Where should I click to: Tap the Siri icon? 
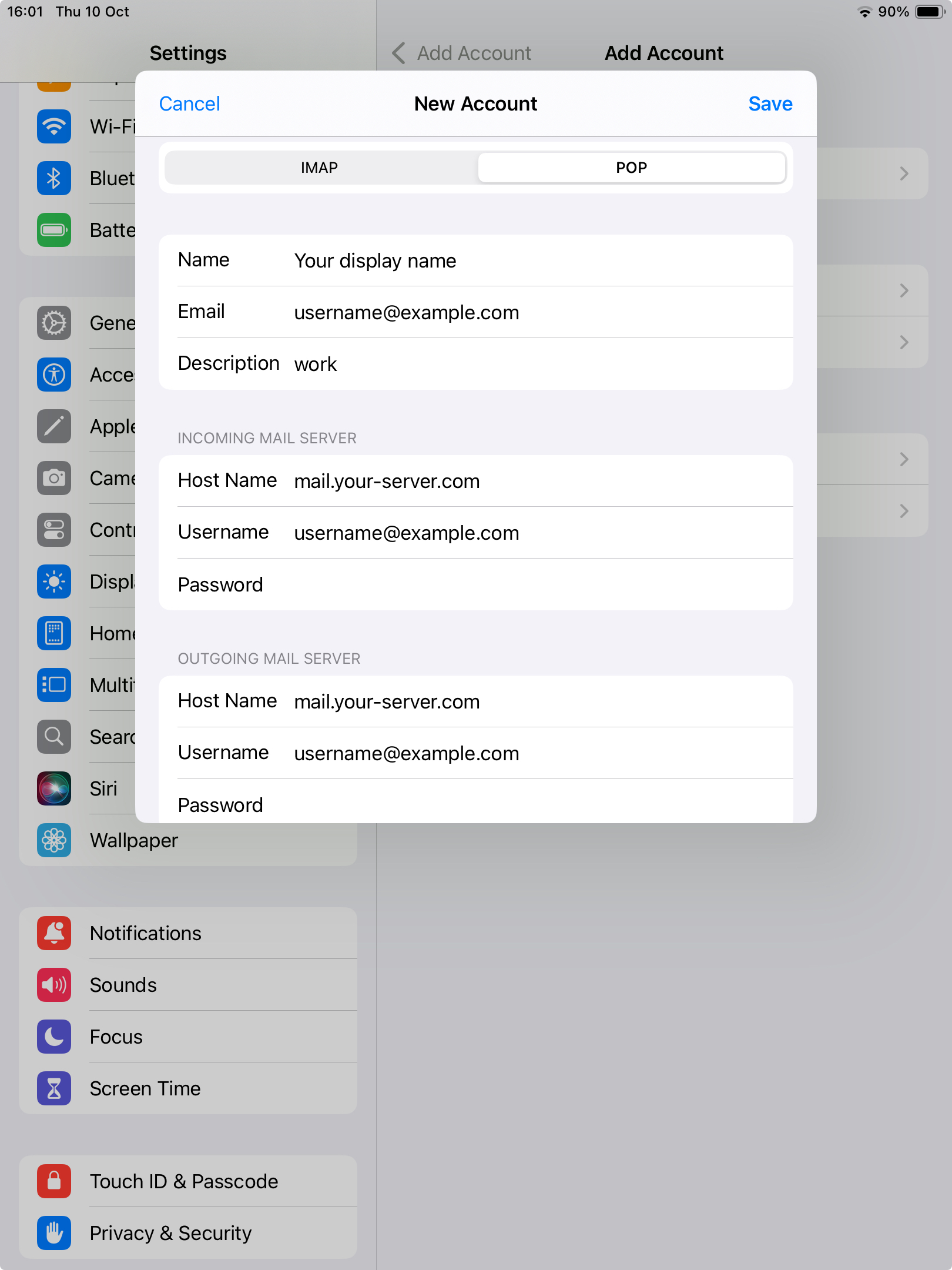54,788
